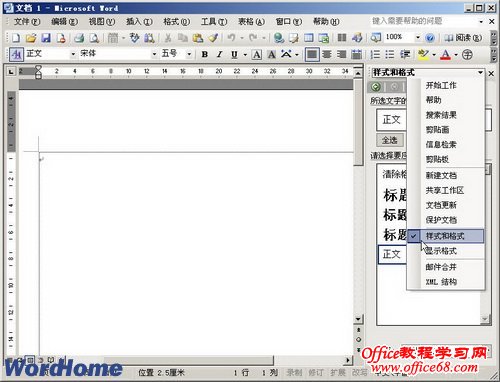Toggle the Document Map icon

(376, 37)
